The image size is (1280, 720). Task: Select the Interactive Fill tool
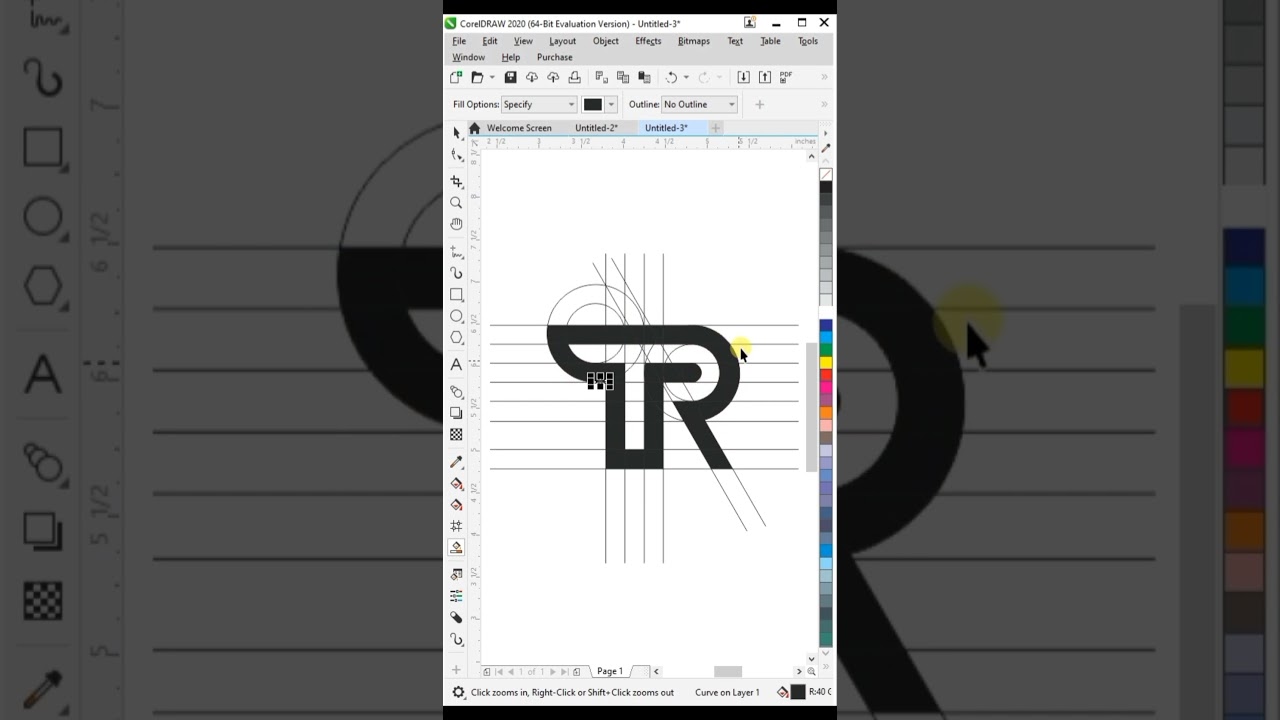pos(456,484)
